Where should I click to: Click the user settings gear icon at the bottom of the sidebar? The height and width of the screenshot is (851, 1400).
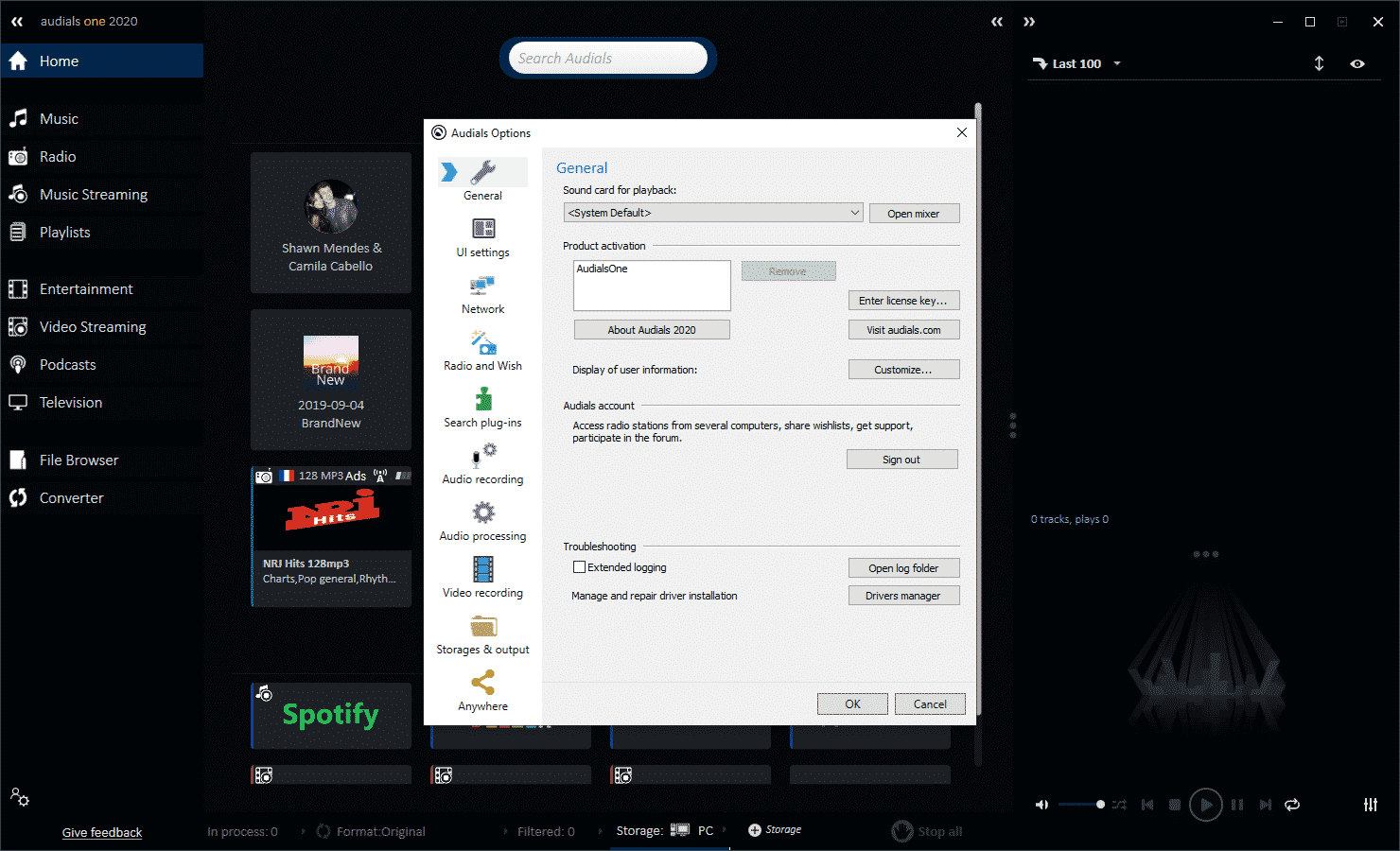(x=20, y=797)
